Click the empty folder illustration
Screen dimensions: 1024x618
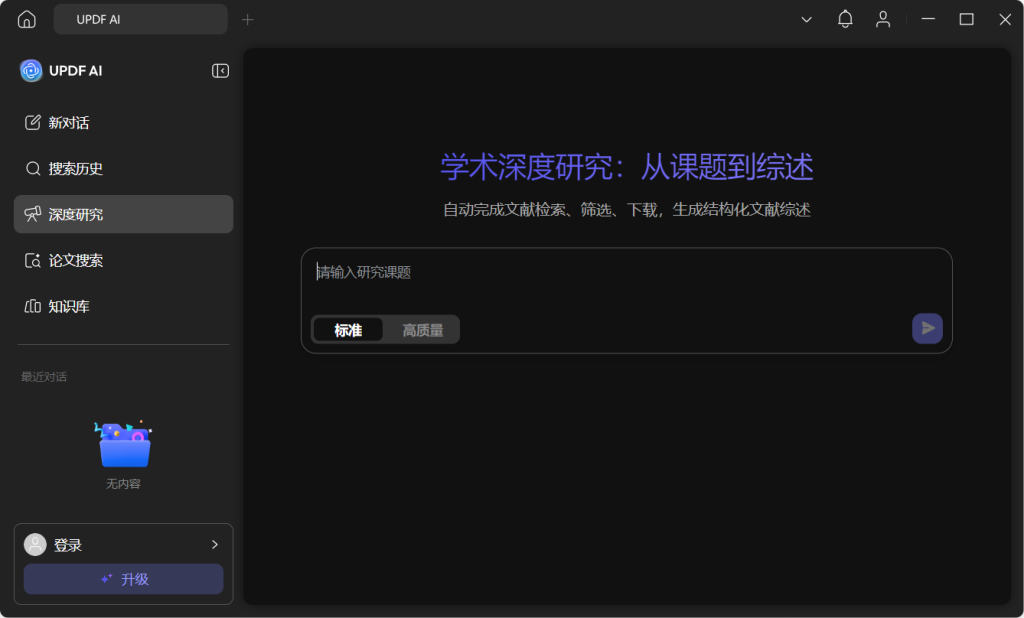point(124,445)
